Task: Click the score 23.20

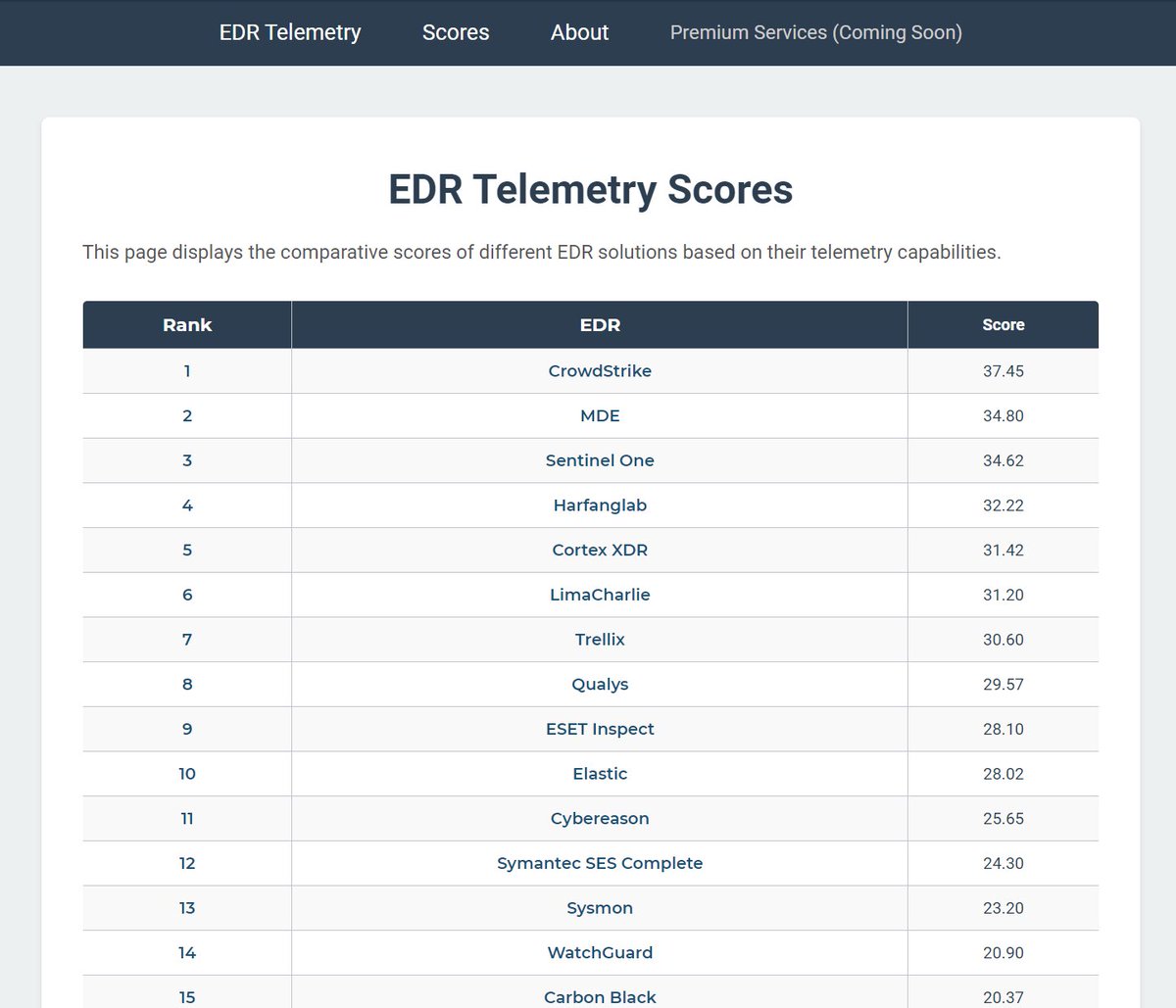Action: coord(1004,908)
